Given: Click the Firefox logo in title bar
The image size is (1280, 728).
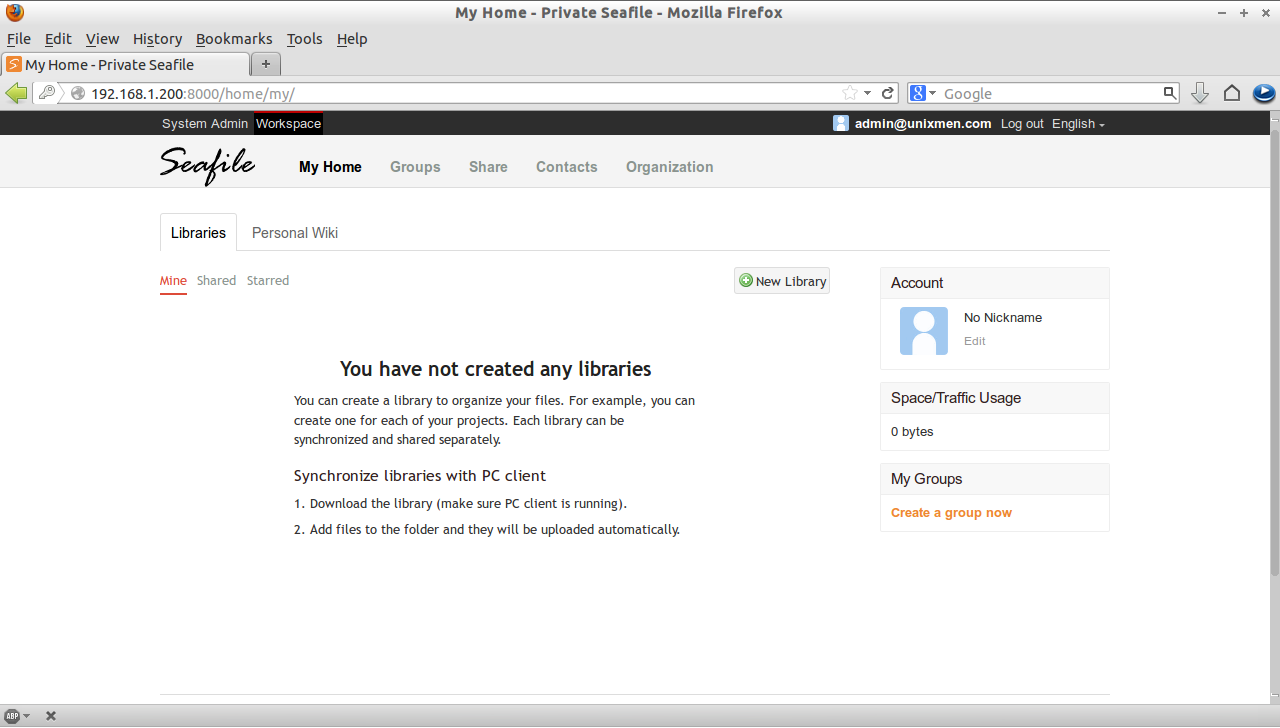Looking at the screenshot, I should tap(14, 13).
